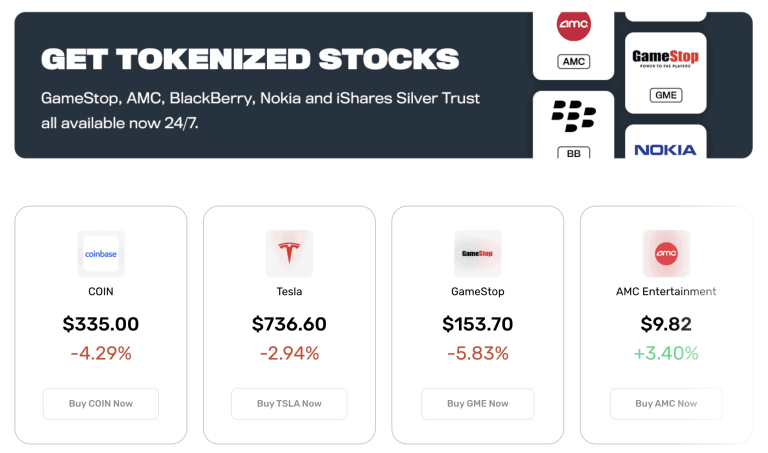768x453 pixels.
Task: Click the Coinbase logo icon
Action: (100, 254)
